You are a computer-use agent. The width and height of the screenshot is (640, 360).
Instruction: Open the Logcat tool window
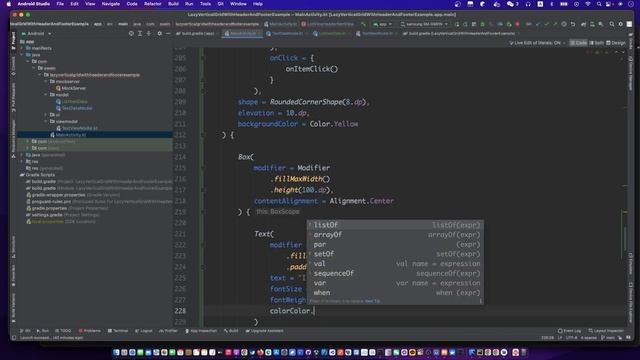144,331
